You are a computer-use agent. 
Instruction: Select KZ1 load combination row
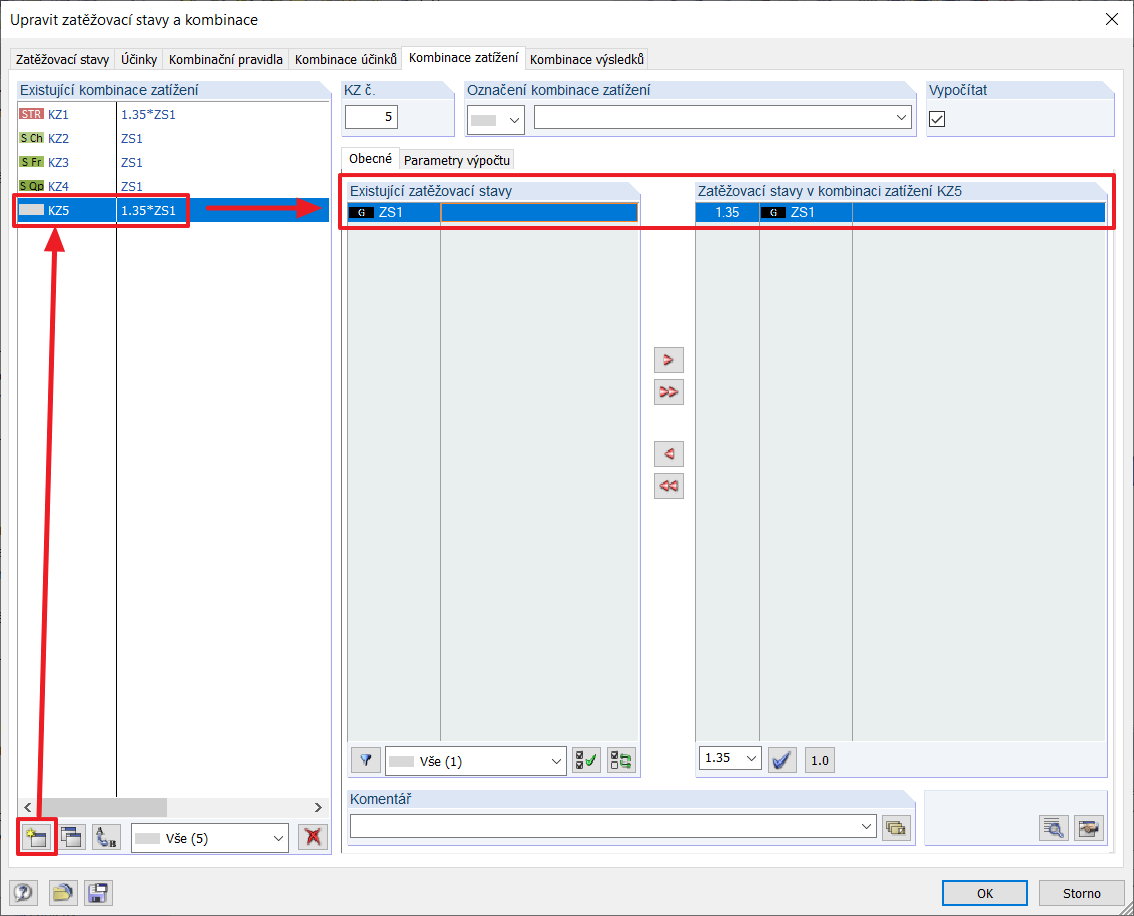[x=173, y=114]
